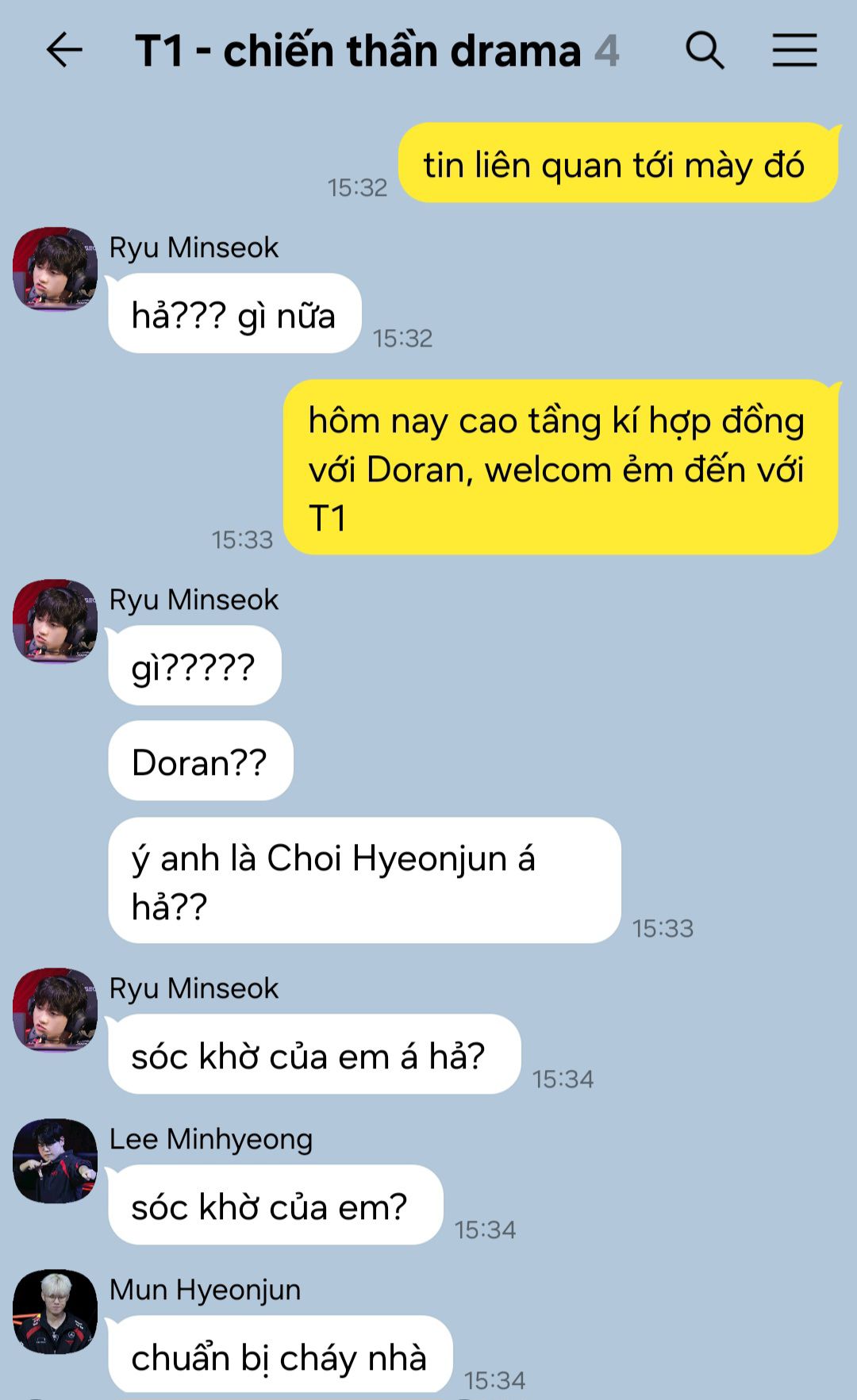
Task: Select the 'hả??? gì nữa' message bubble
Action: click(x=235, y=313)
